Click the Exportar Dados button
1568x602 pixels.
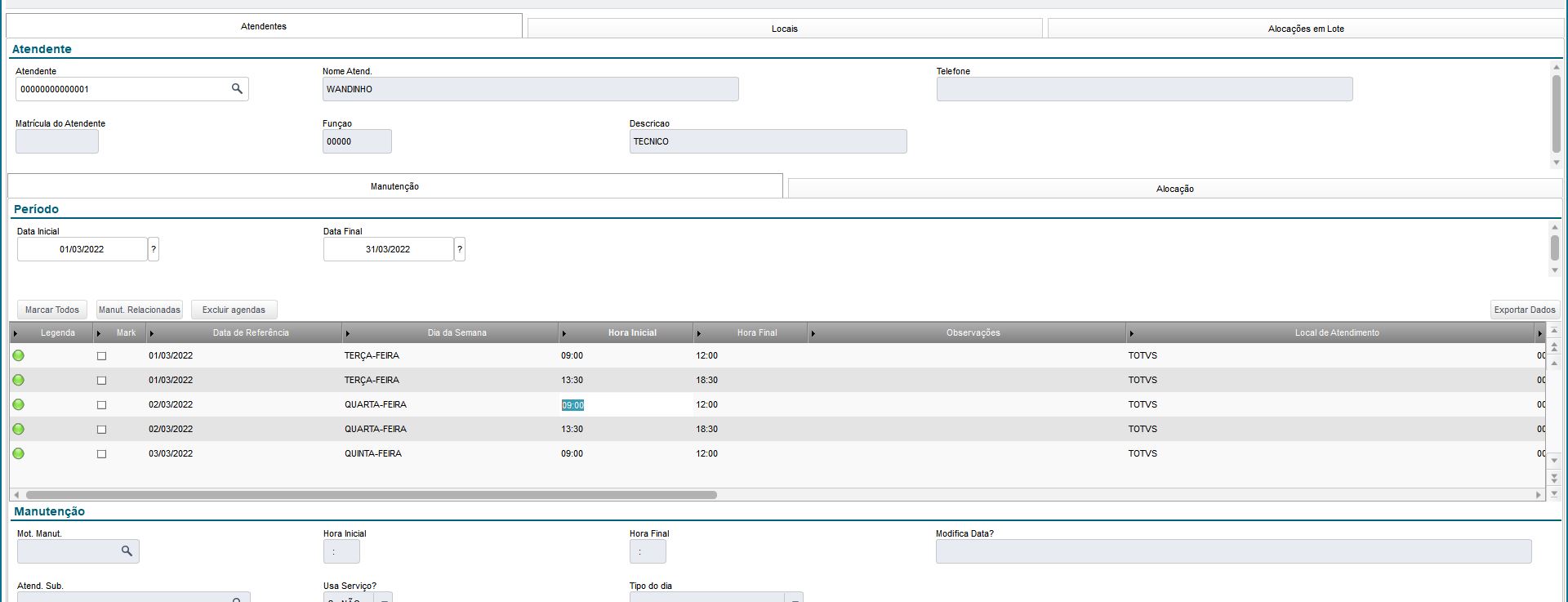click(1525, 310)
